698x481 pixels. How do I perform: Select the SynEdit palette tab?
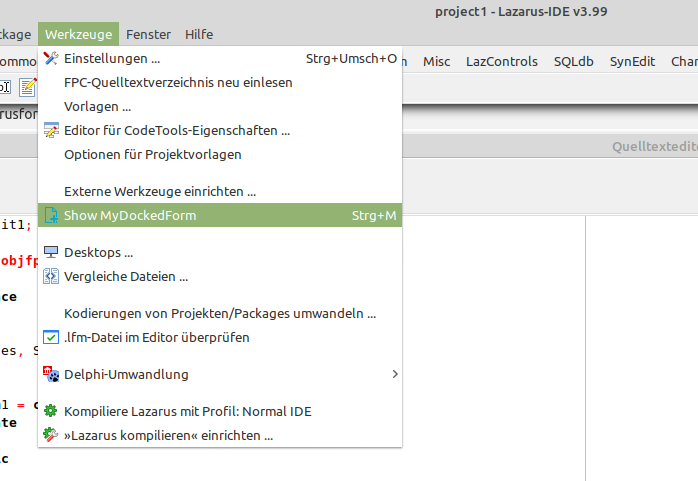click(632, 61)
